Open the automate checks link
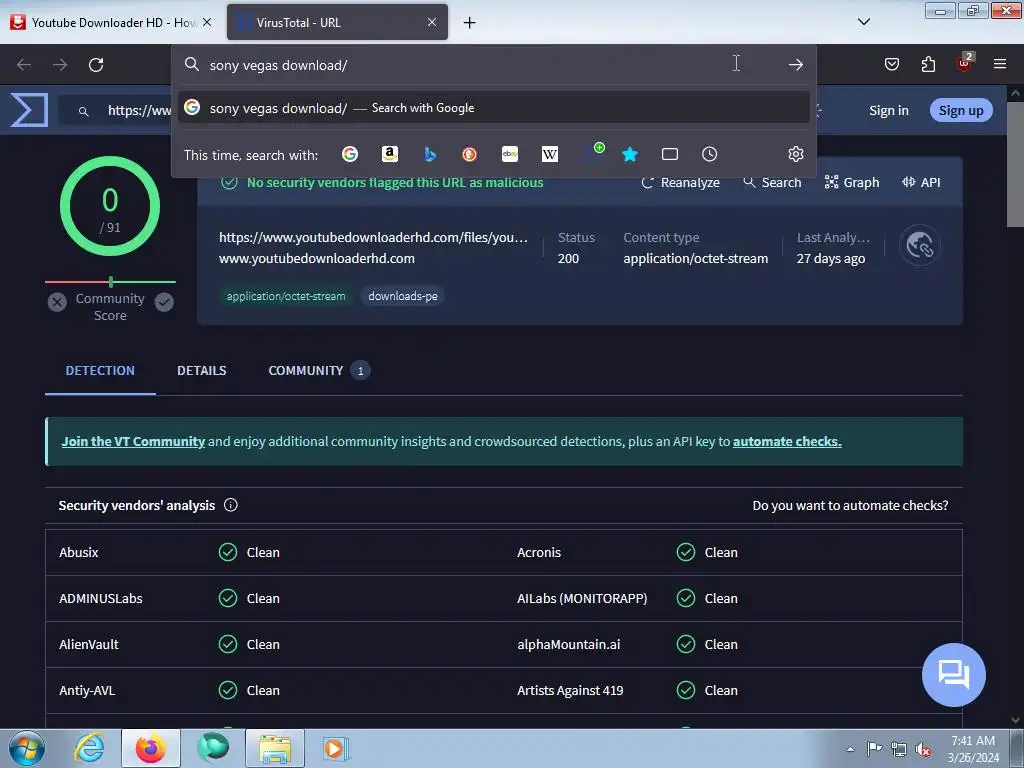The image size is (1024, 768). click(787, 441)
